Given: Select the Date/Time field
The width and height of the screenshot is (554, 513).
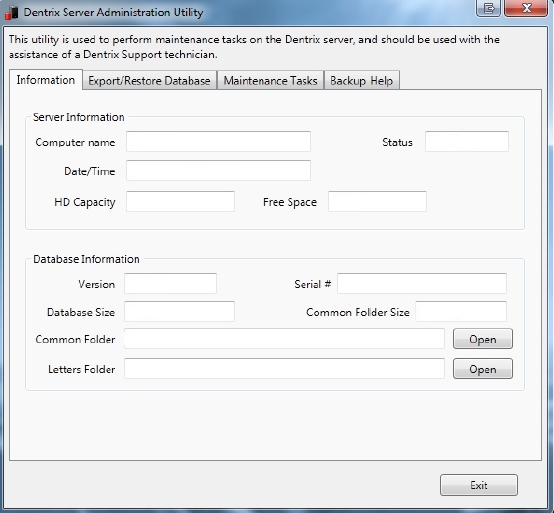Looking at the screenshot, I should coord(218,171).
